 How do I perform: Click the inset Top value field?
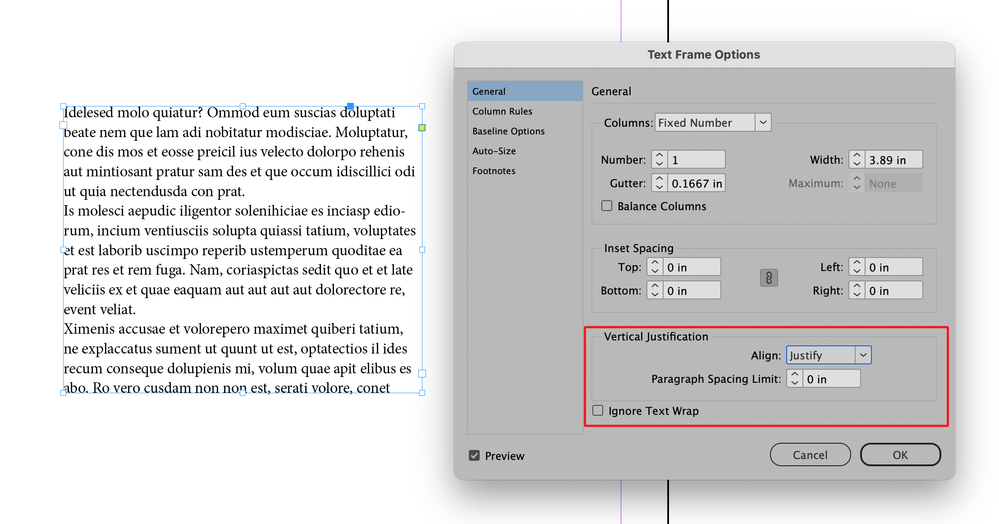(x=692, y=266)
